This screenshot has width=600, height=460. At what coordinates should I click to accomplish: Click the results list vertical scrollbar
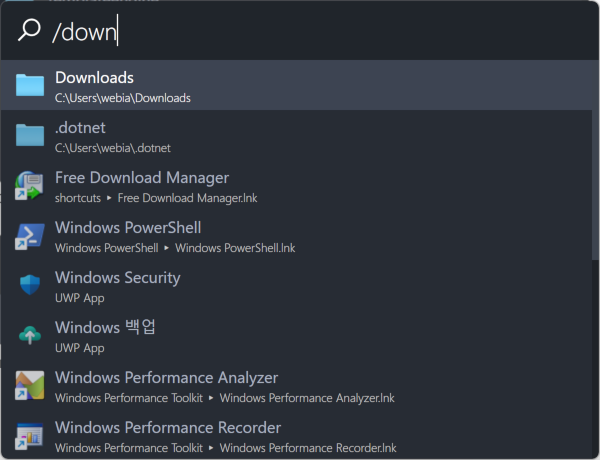point(595,161)
